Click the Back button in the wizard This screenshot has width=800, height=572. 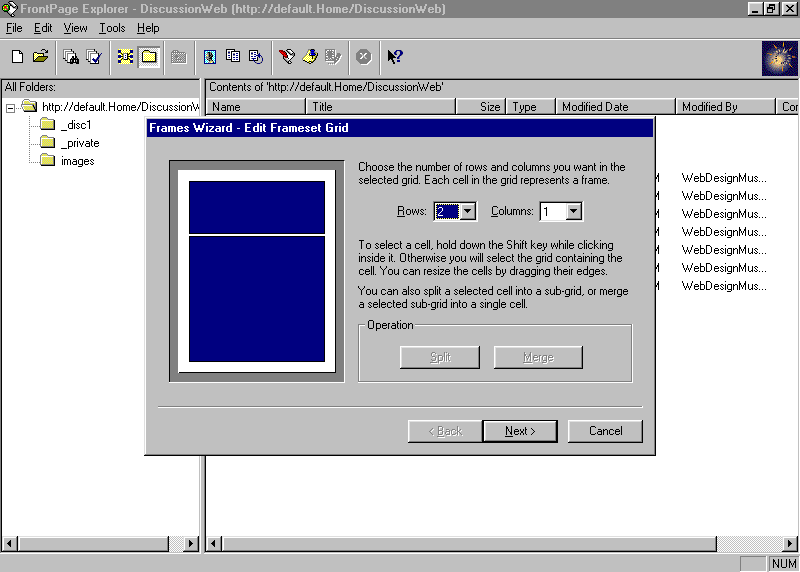click(445, 431)
